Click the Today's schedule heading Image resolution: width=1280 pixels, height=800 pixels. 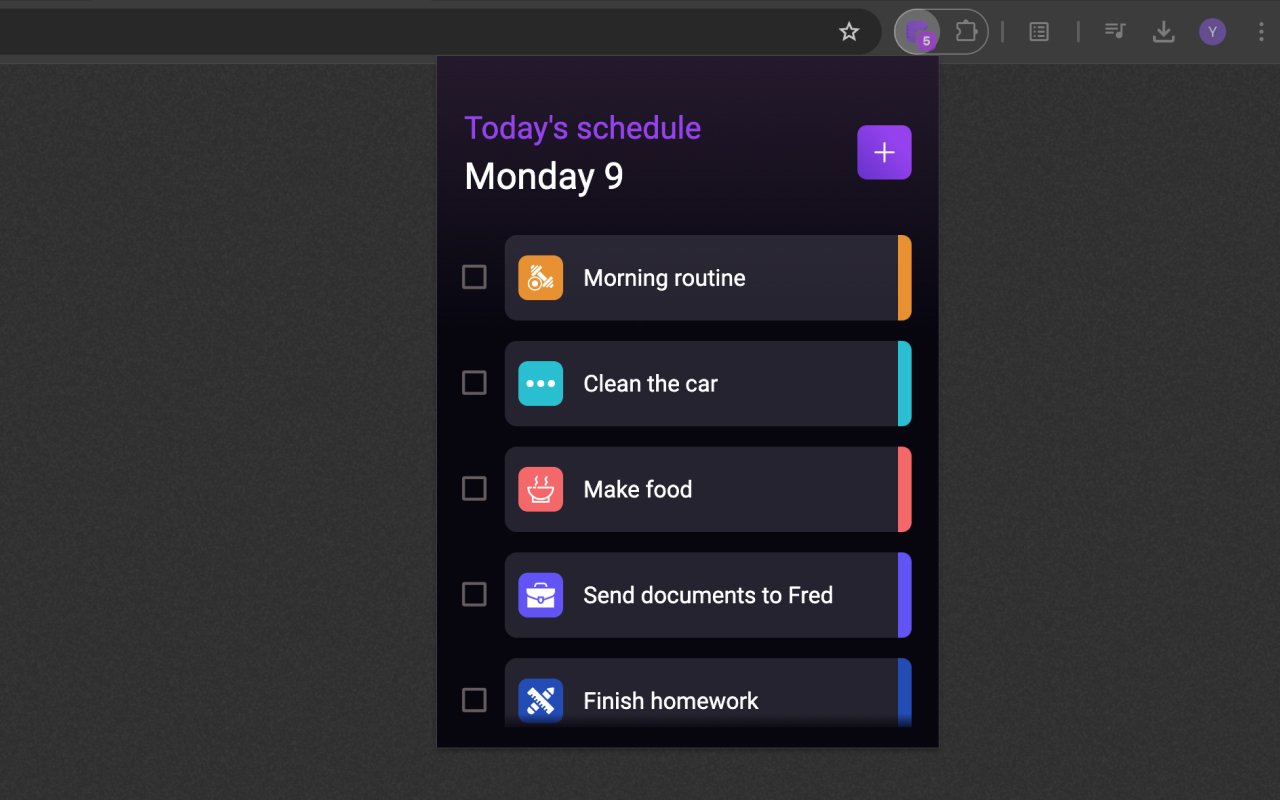pyautogui.click(x=583, y=128)
